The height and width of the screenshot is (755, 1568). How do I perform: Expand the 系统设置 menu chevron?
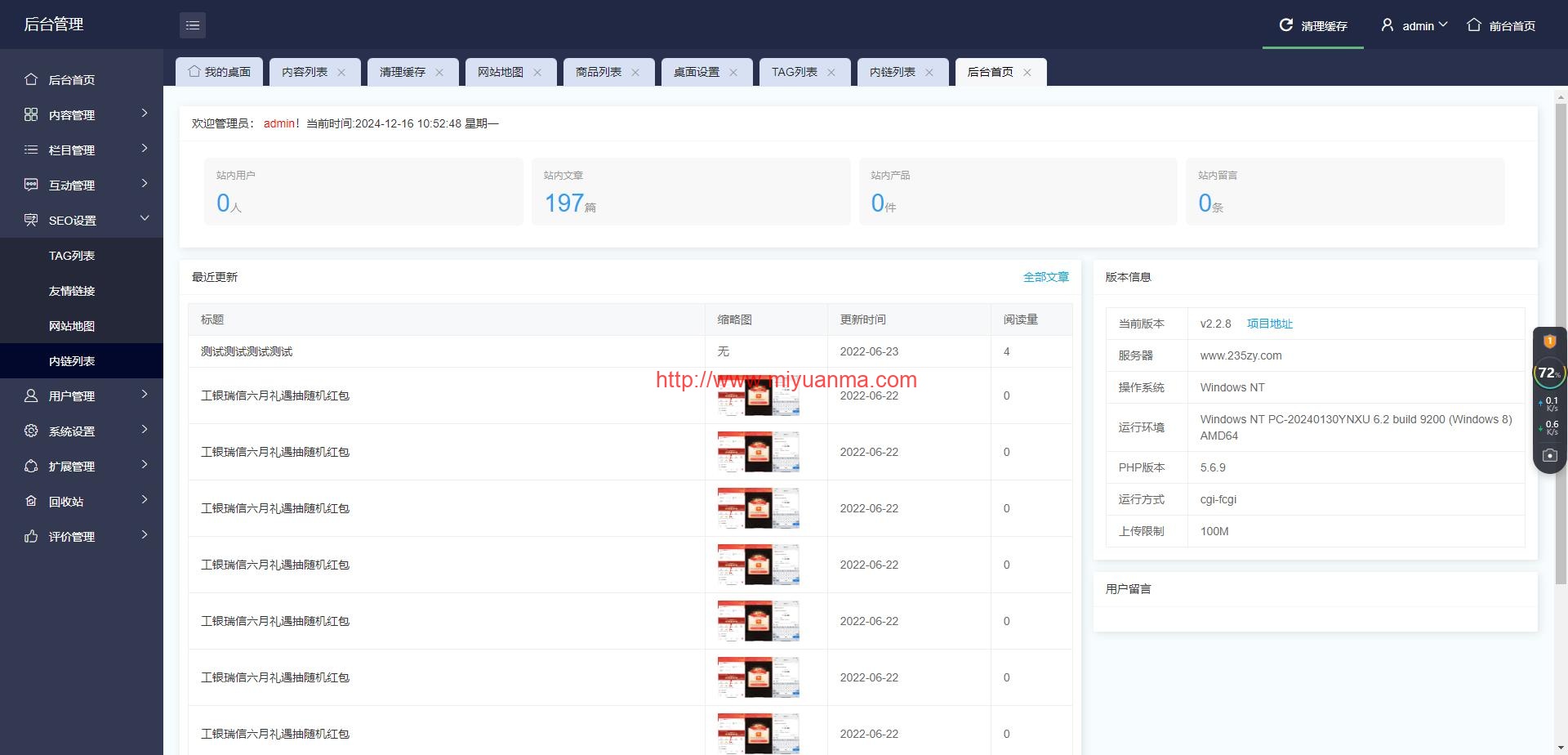click(x=145, y=429)
